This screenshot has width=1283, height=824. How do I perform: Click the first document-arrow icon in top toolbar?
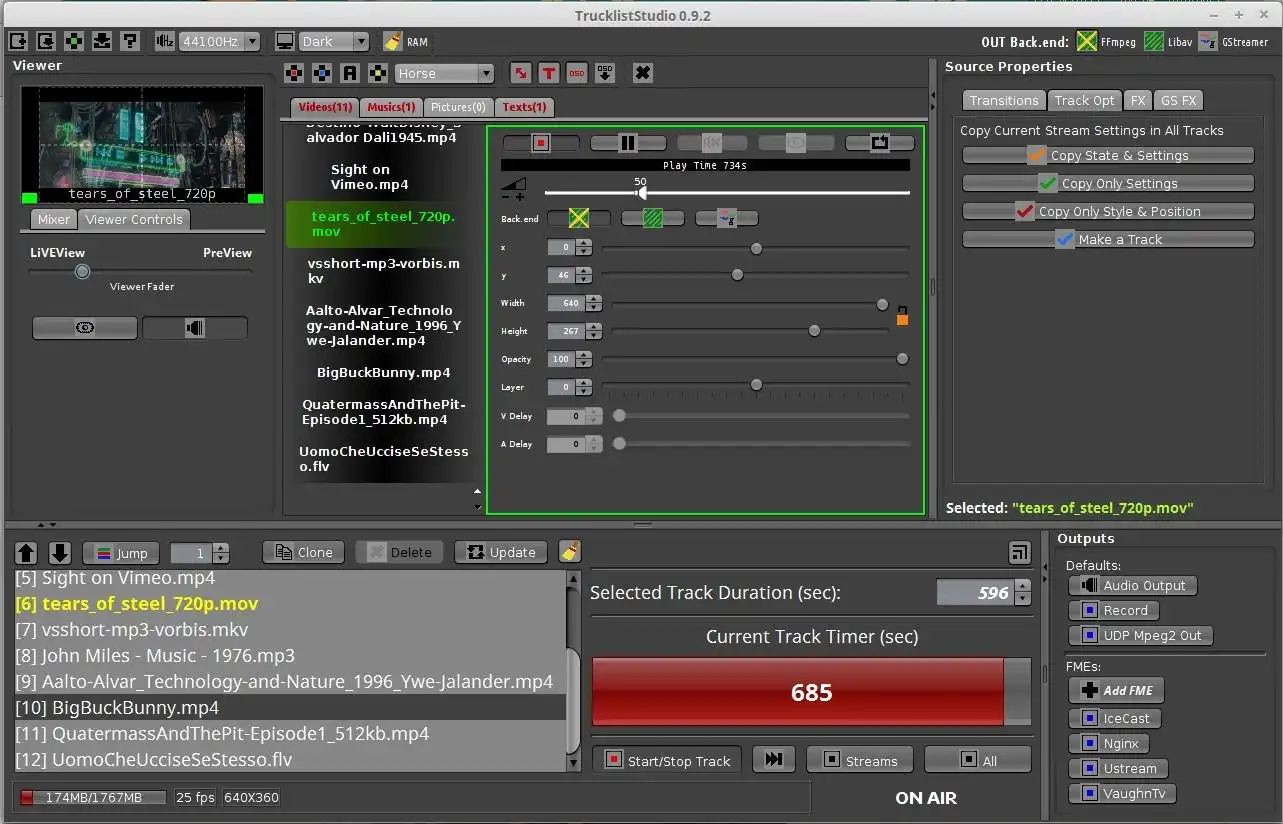[18, 41]
